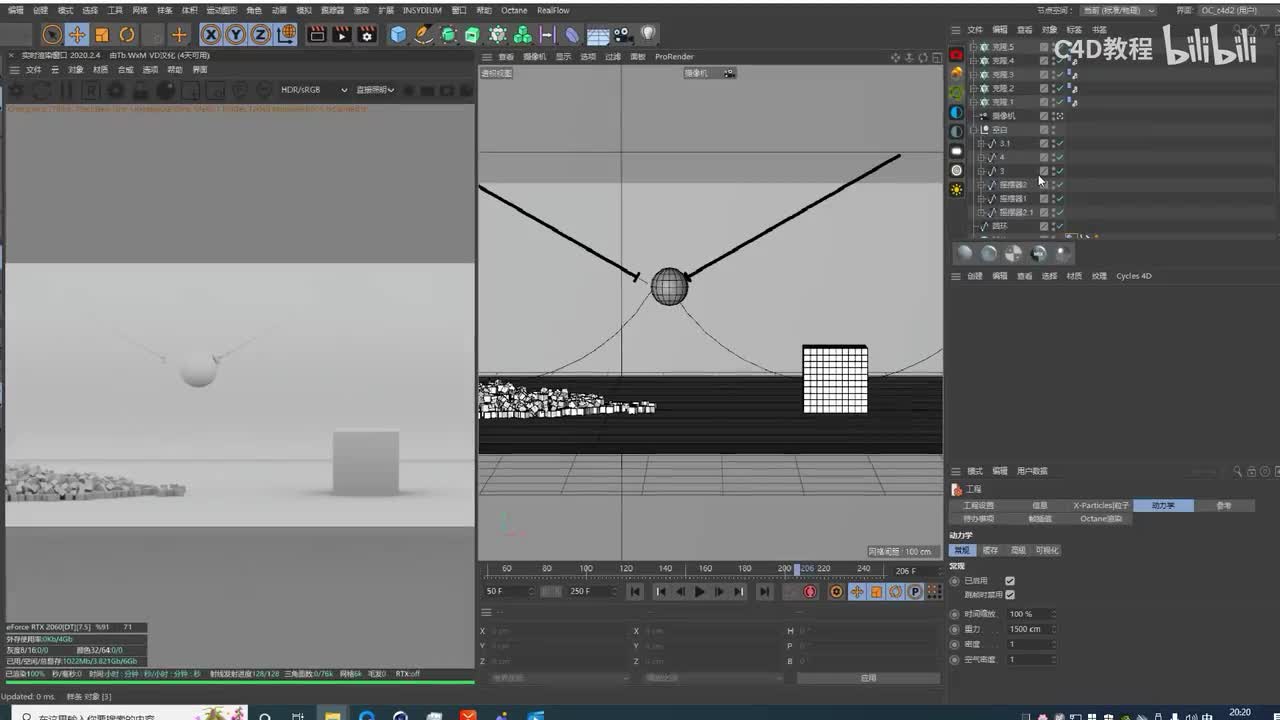Toggle the Z axis lock

(x=260, y=35)
